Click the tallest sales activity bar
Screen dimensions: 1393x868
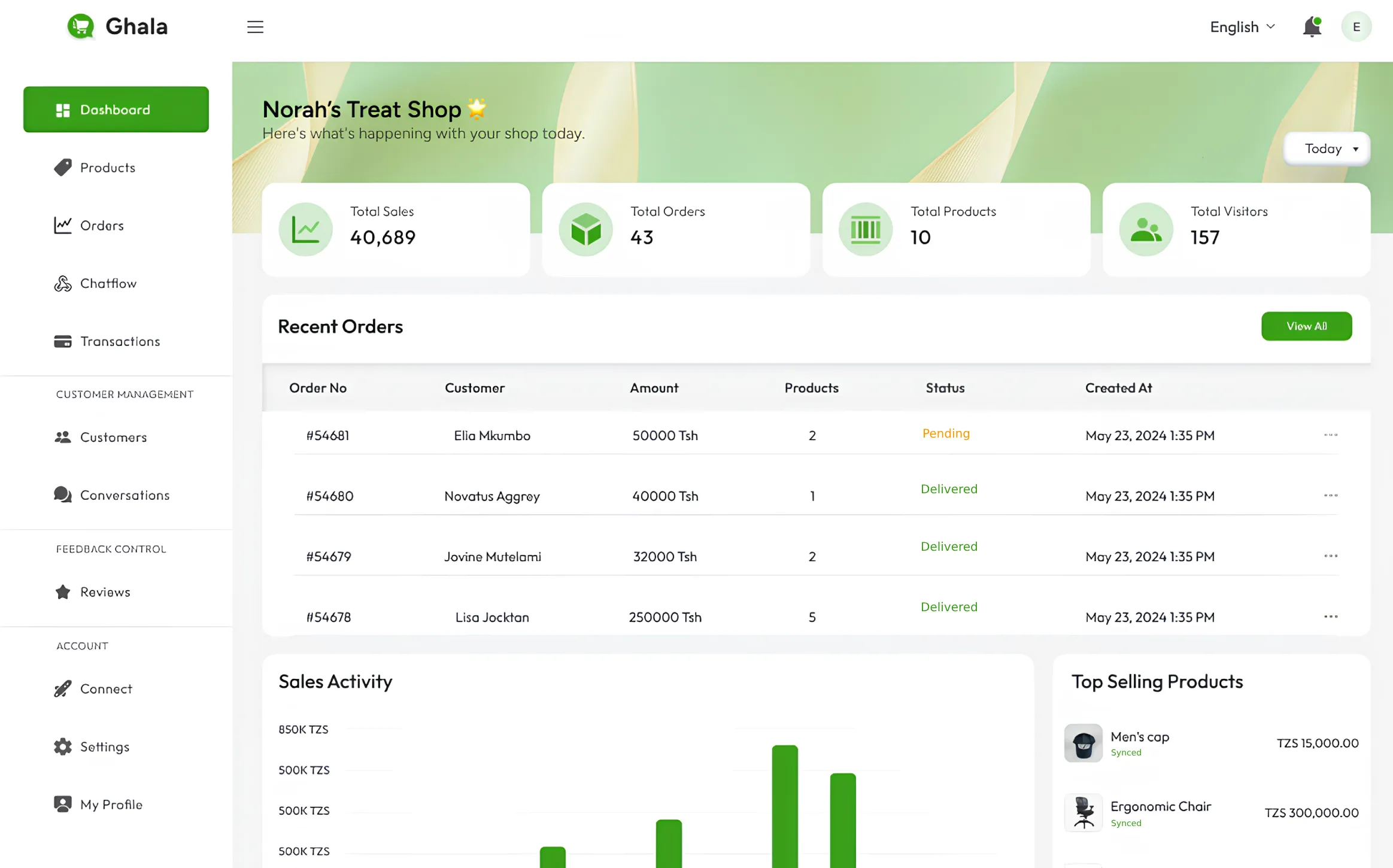(x=784, y=805)
